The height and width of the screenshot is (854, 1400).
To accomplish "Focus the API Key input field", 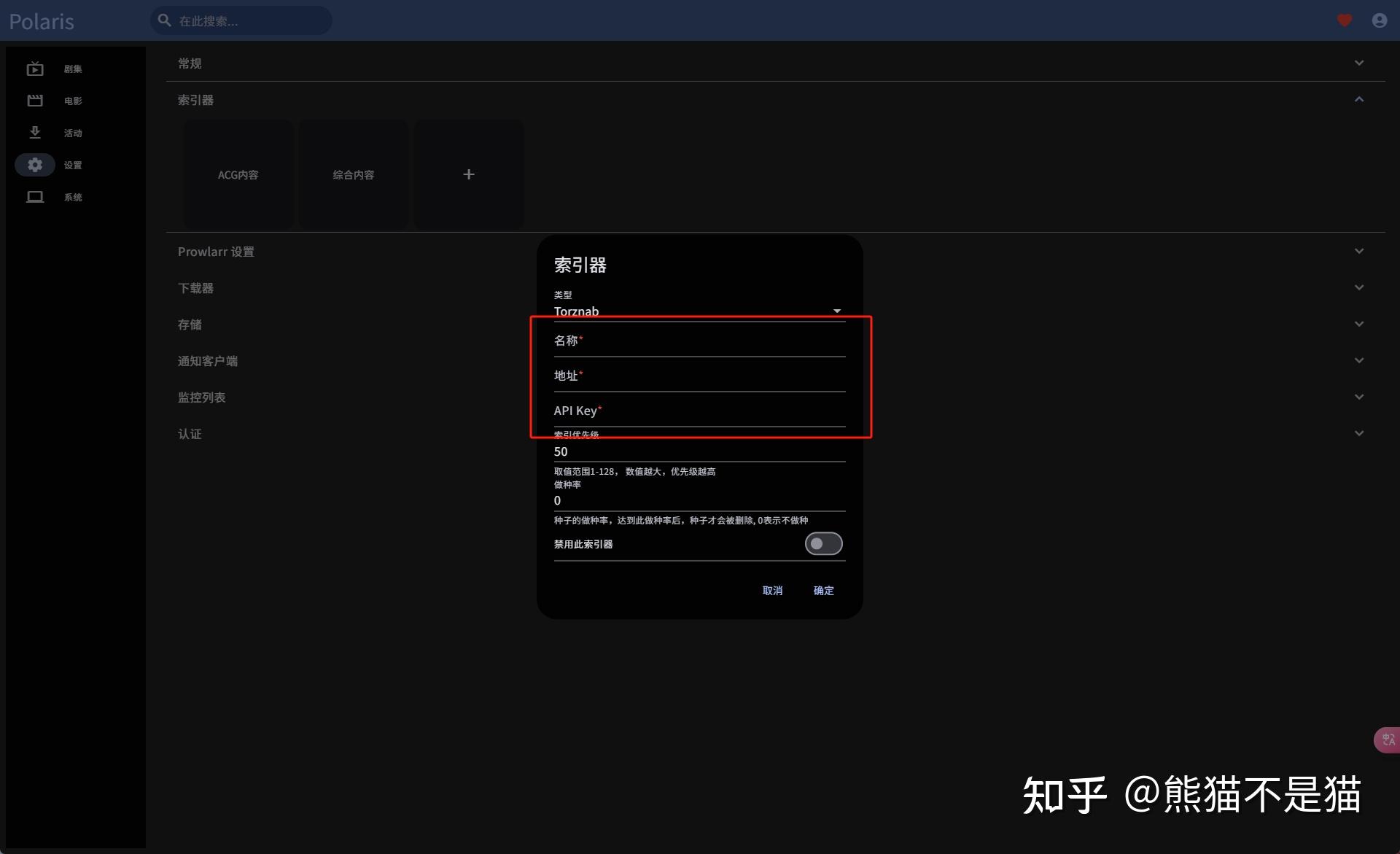I will pos(699,411).
